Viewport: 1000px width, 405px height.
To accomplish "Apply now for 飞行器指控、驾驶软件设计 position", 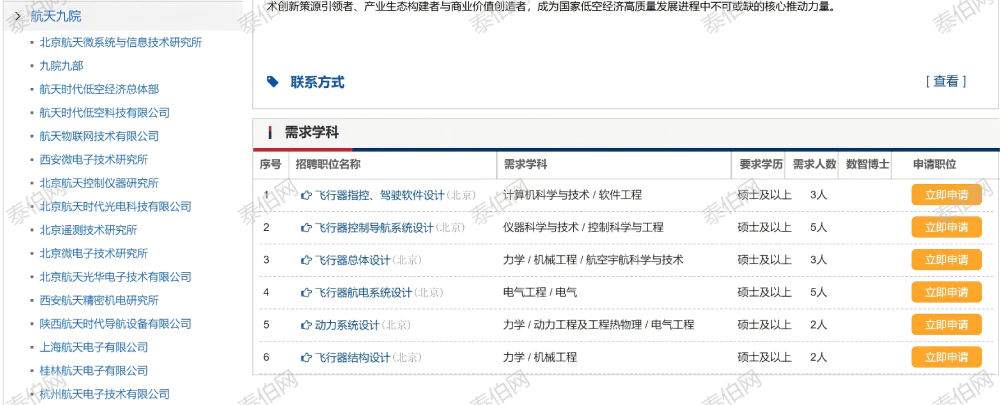I will [x=946, y=195].
